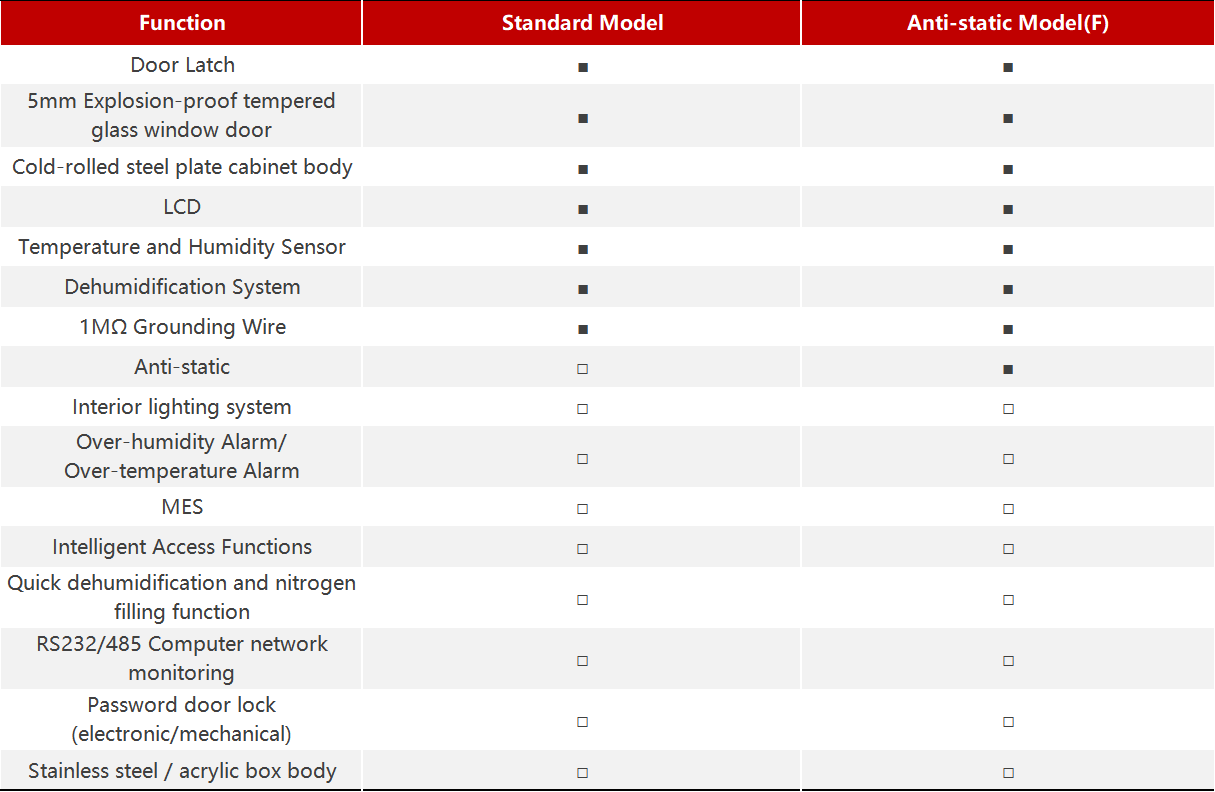
Task: Select the Intelligent Access Functions square under Anti-static Model(F)
Action: (x=1008, y=549)
